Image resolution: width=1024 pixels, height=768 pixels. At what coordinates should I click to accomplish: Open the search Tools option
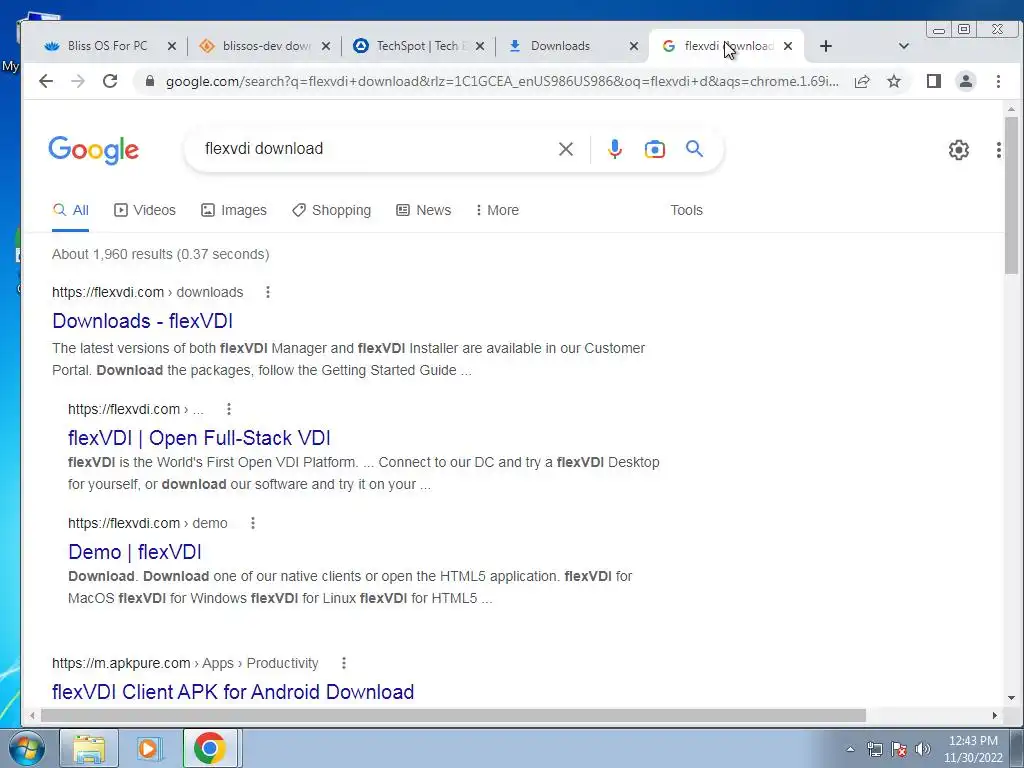[686, 210]
